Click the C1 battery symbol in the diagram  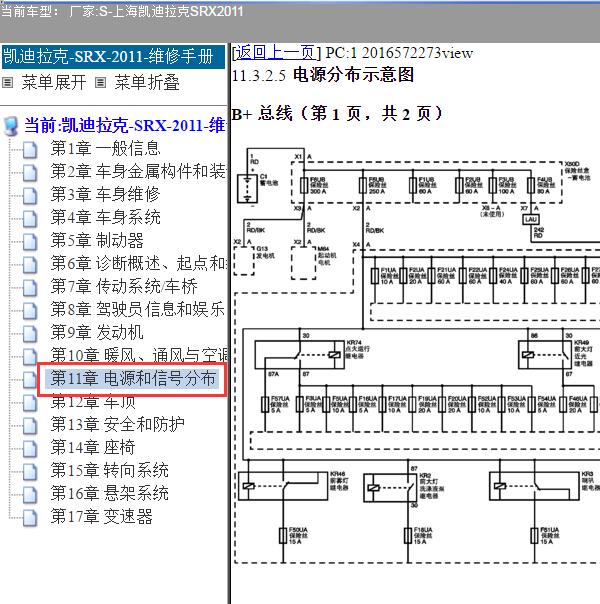247,188
